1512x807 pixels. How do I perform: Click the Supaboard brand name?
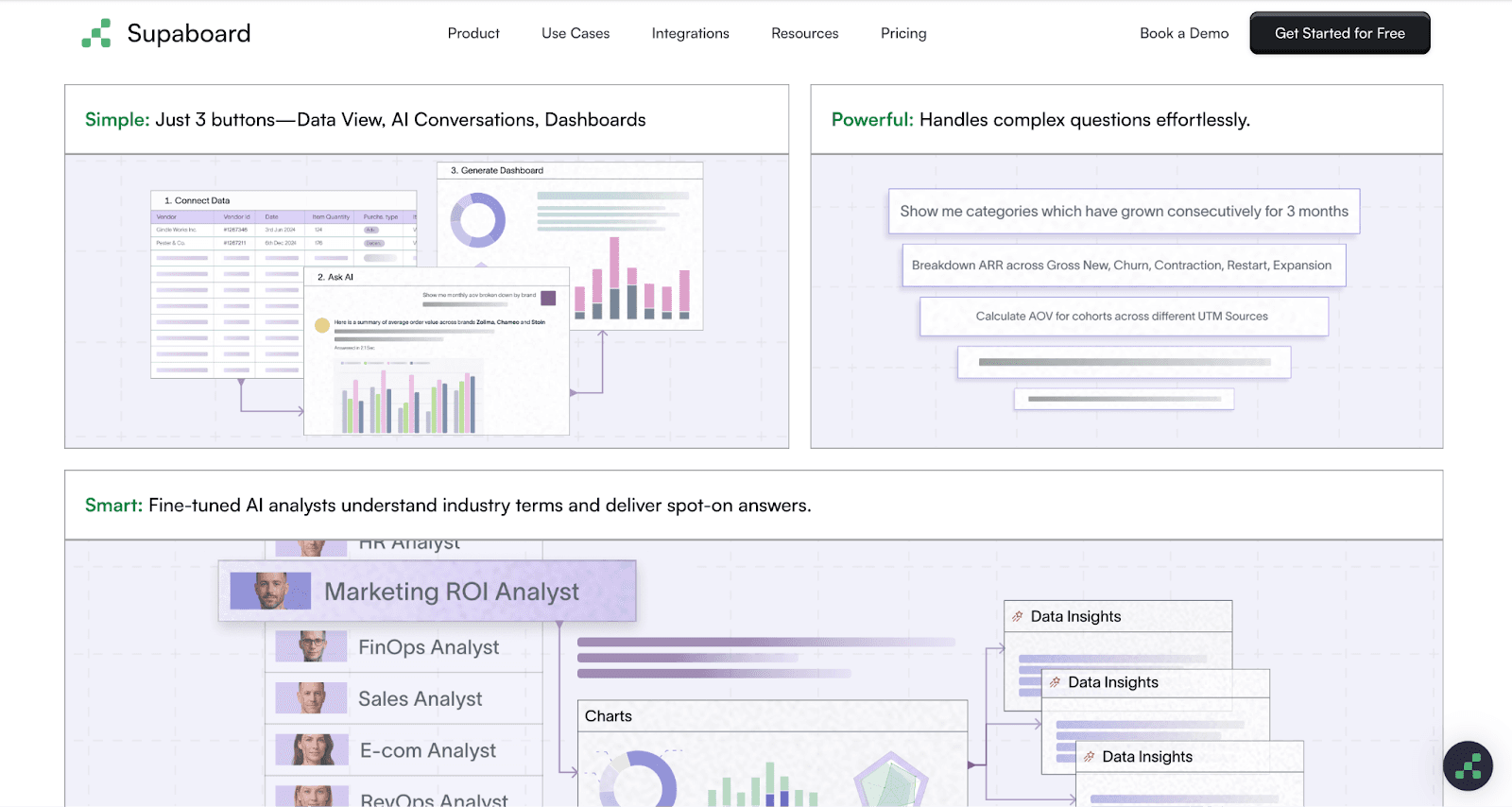pos(189,33)
